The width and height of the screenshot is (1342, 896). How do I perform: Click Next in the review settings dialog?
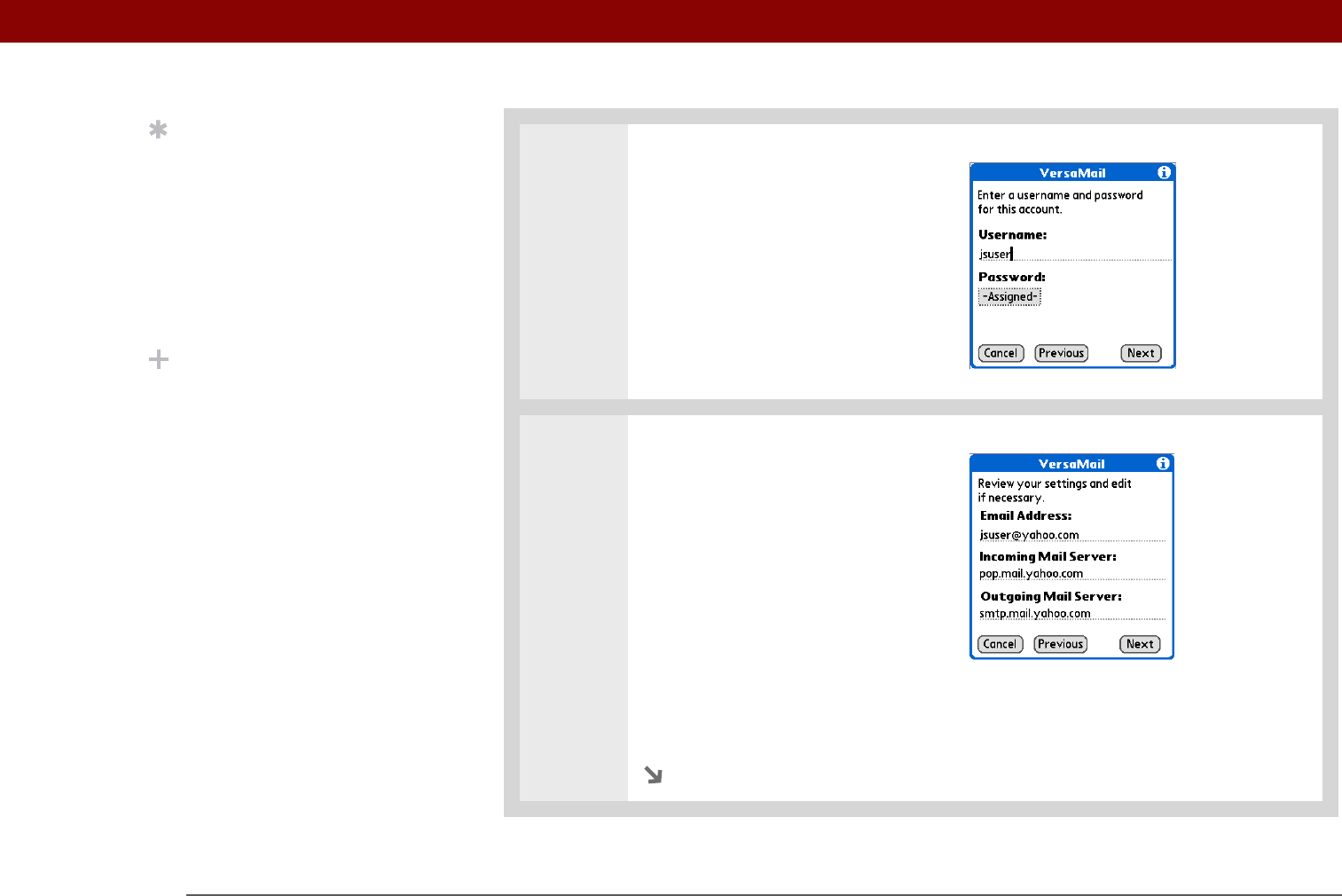tap(1140, 644)
